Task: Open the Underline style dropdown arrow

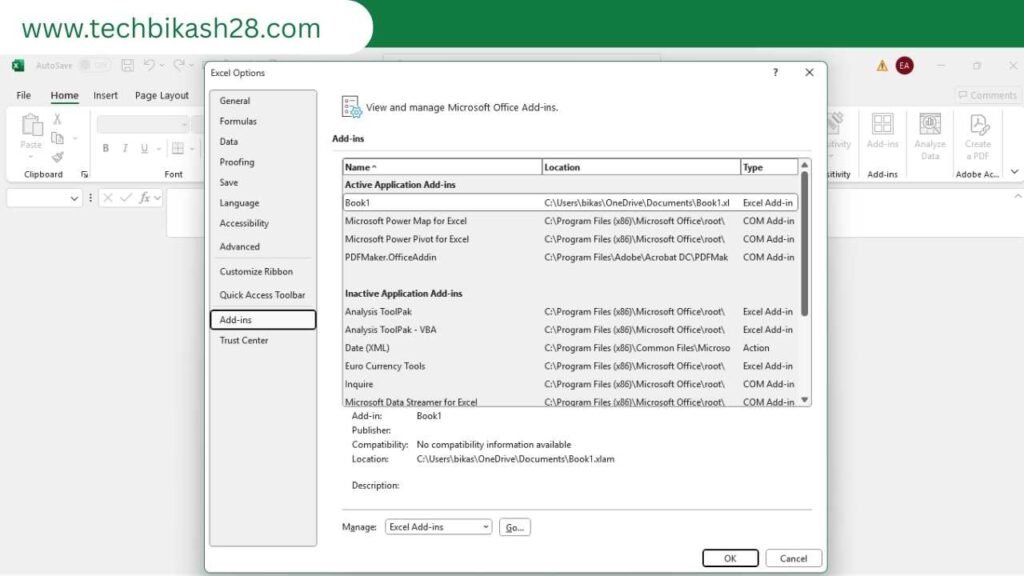Action: (x=158, y=149)
